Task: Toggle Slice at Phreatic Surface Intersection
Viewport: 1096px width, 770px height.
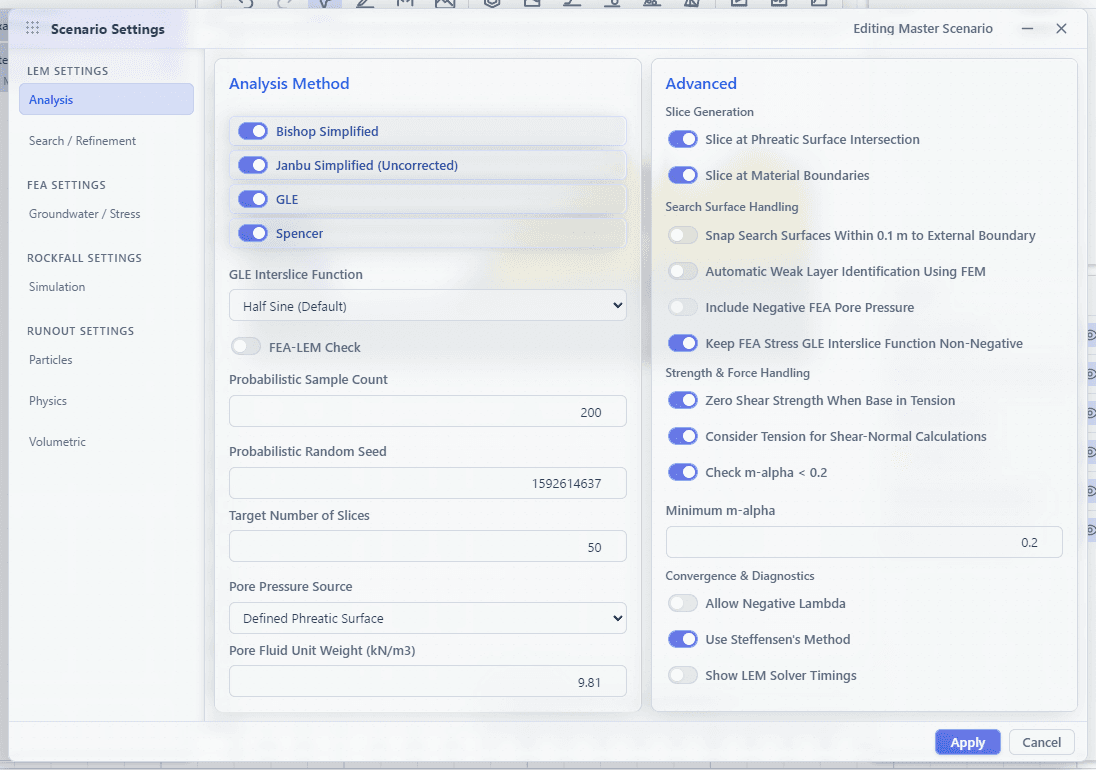Action: tap(682, 139)
